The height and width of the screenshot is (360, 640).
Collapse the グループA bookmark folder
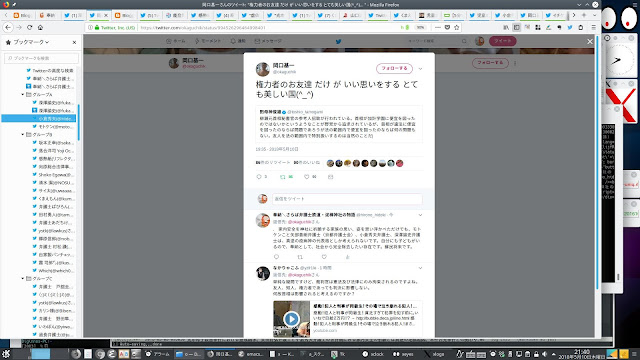click(23, 94)
